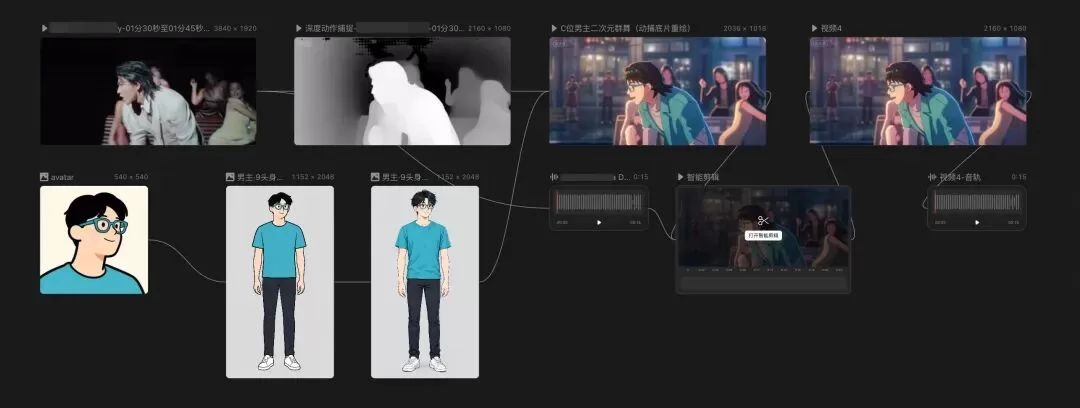1080x408 pixels.
Task: Click the 视频4-音轨 node title text
Action: coord(960,177)
